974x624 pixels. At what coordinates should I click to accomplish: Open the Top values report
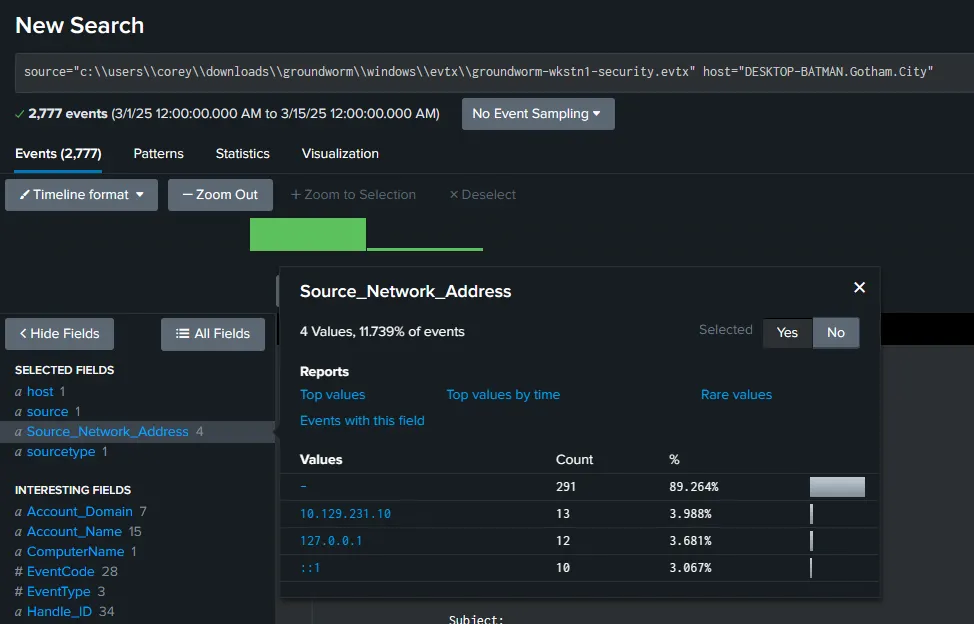pos(332,395)
